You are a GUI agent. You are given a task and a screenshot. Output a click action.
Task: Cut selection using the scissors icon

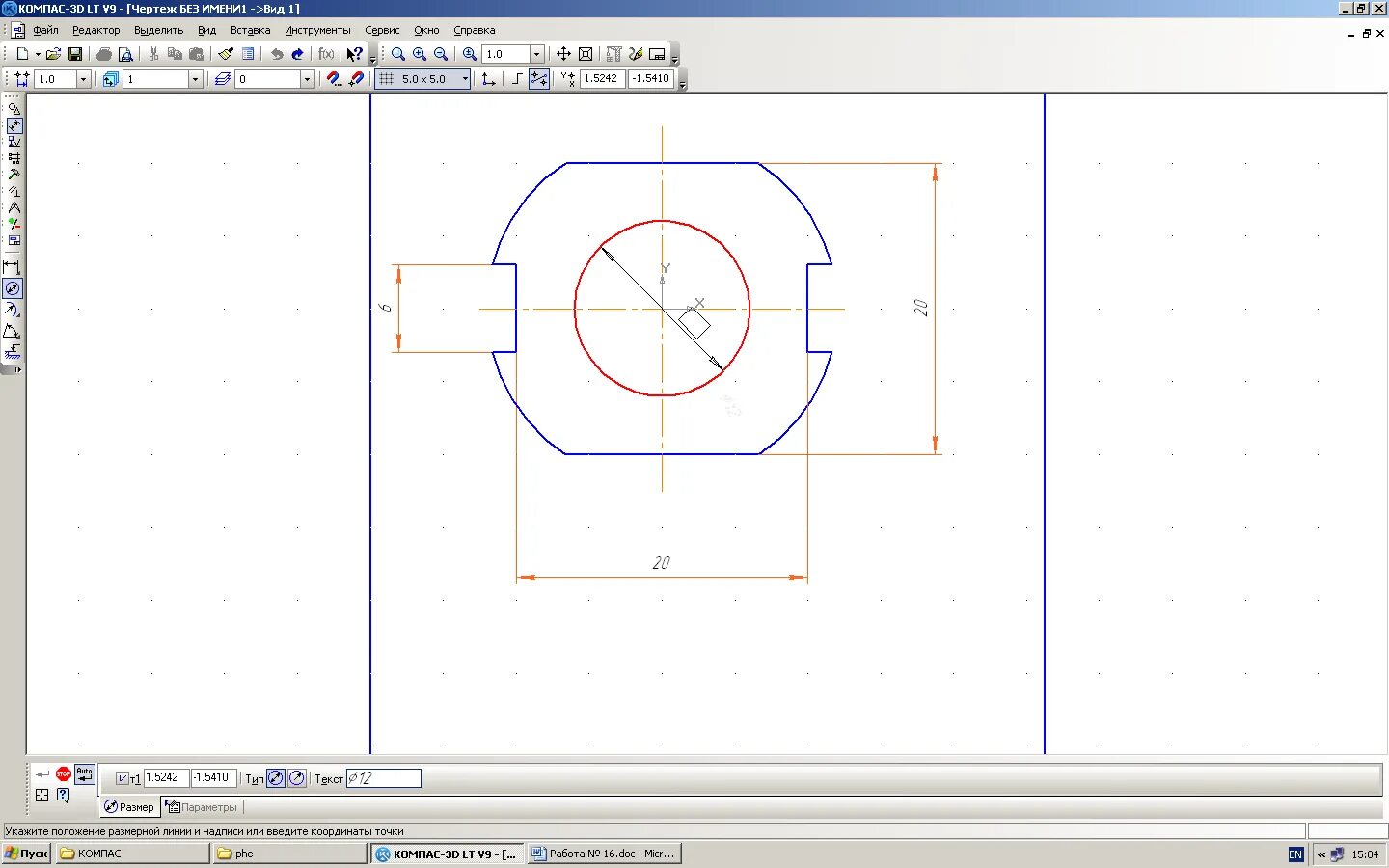click(153, 54)
